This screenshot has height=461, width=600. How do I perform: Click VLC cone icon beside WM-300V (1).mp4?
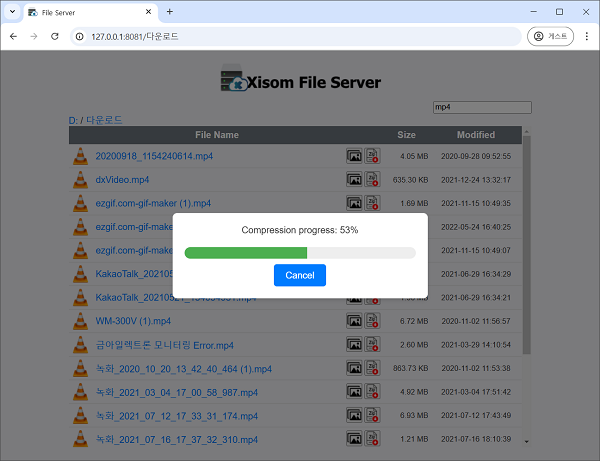pyautogui.click(x=80, y=321)
